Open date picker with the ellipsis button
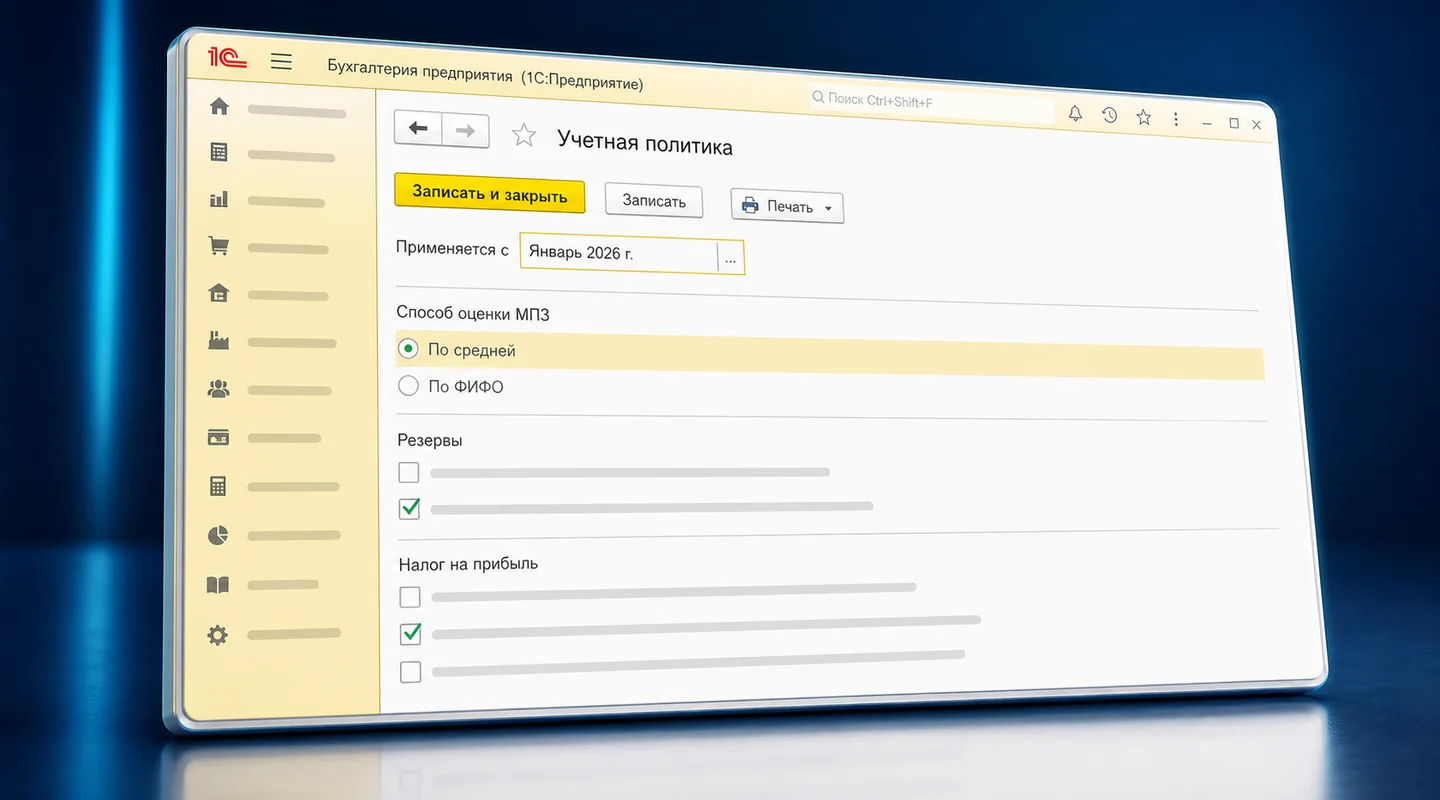The height and width of the screenshot is (800, 1440). 730,258
